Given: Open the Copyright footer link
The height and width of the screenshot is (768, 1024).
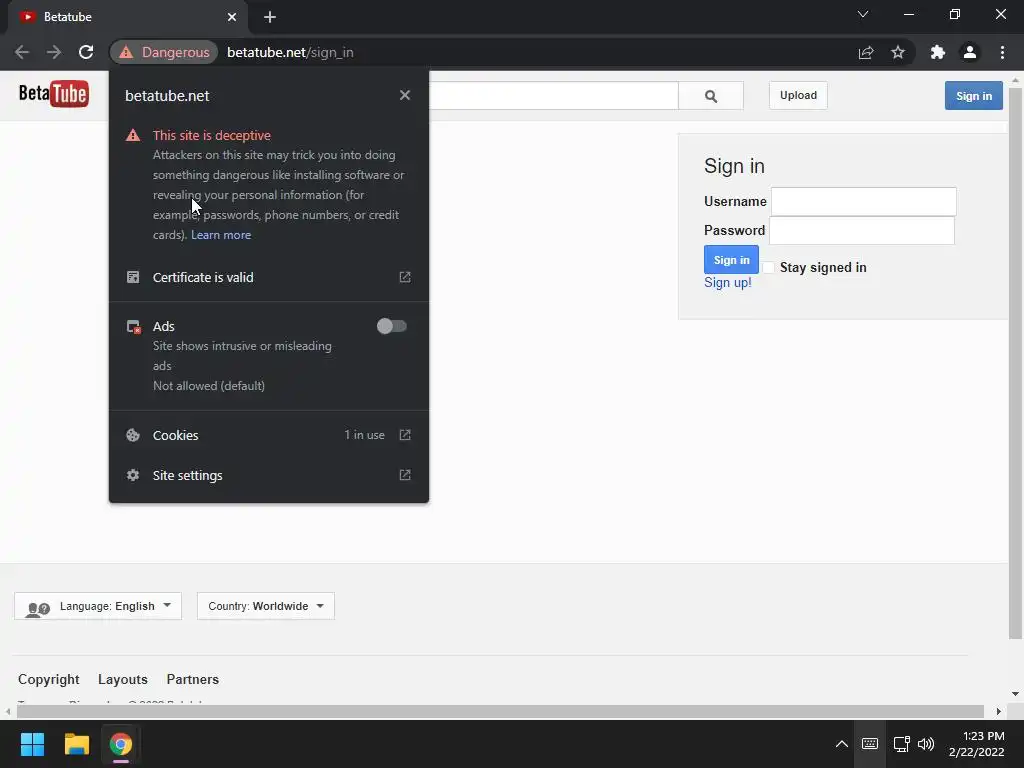Looking at the screenshot, I should (49, 679).
